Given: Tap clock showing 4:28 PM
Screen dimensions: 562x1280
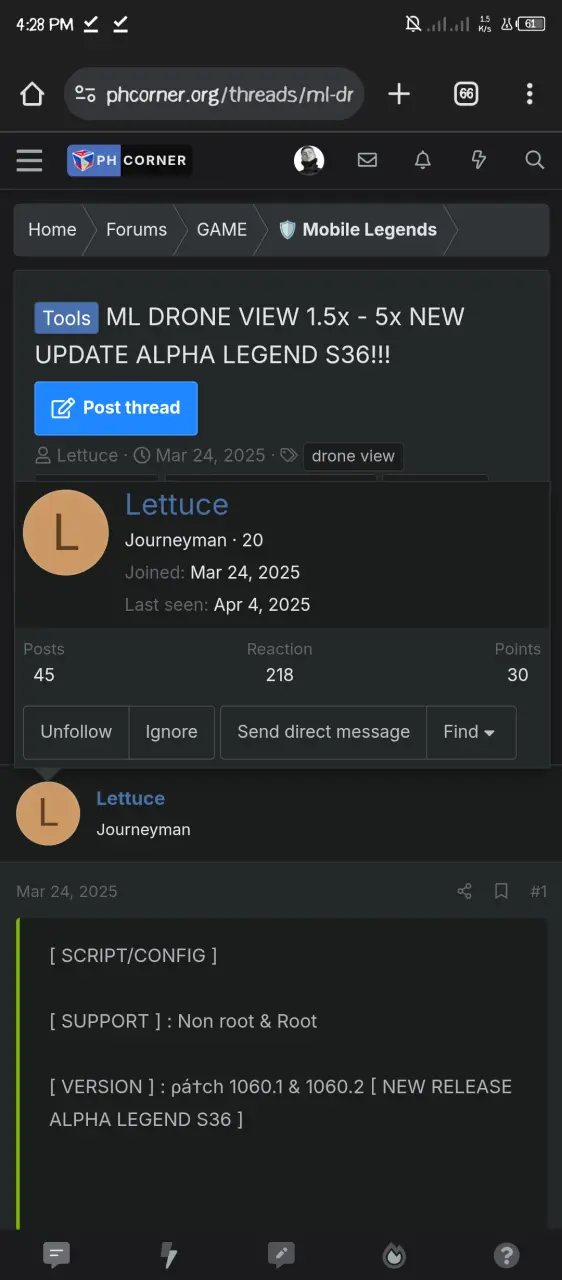Looking at the screenshot, I should point(45,24).
